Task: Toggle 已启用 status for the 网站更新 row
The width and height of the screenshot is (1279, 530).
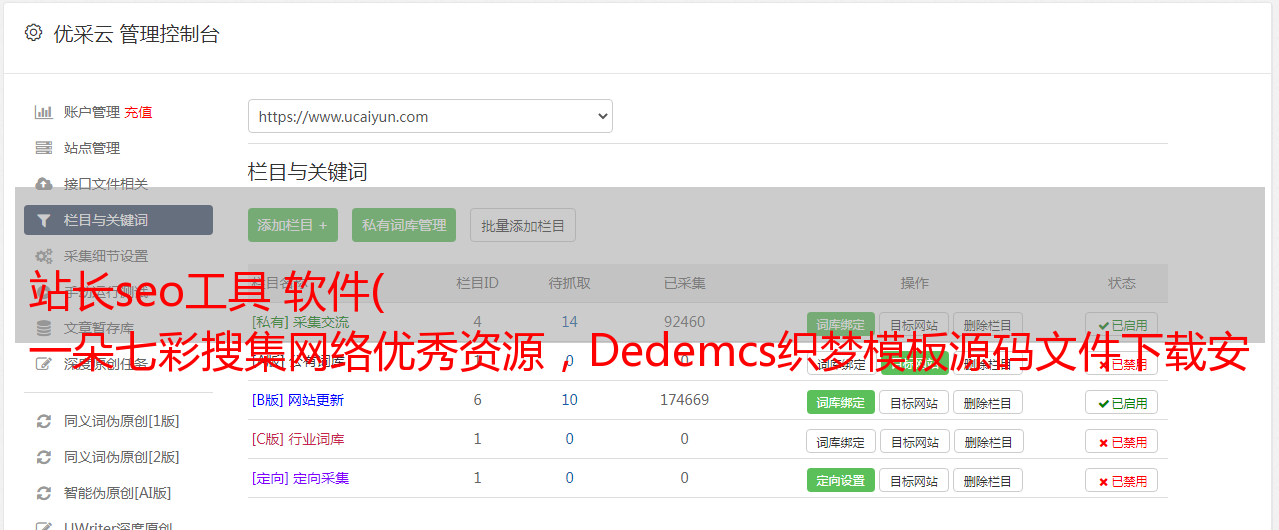Action: pos(1122,402)
